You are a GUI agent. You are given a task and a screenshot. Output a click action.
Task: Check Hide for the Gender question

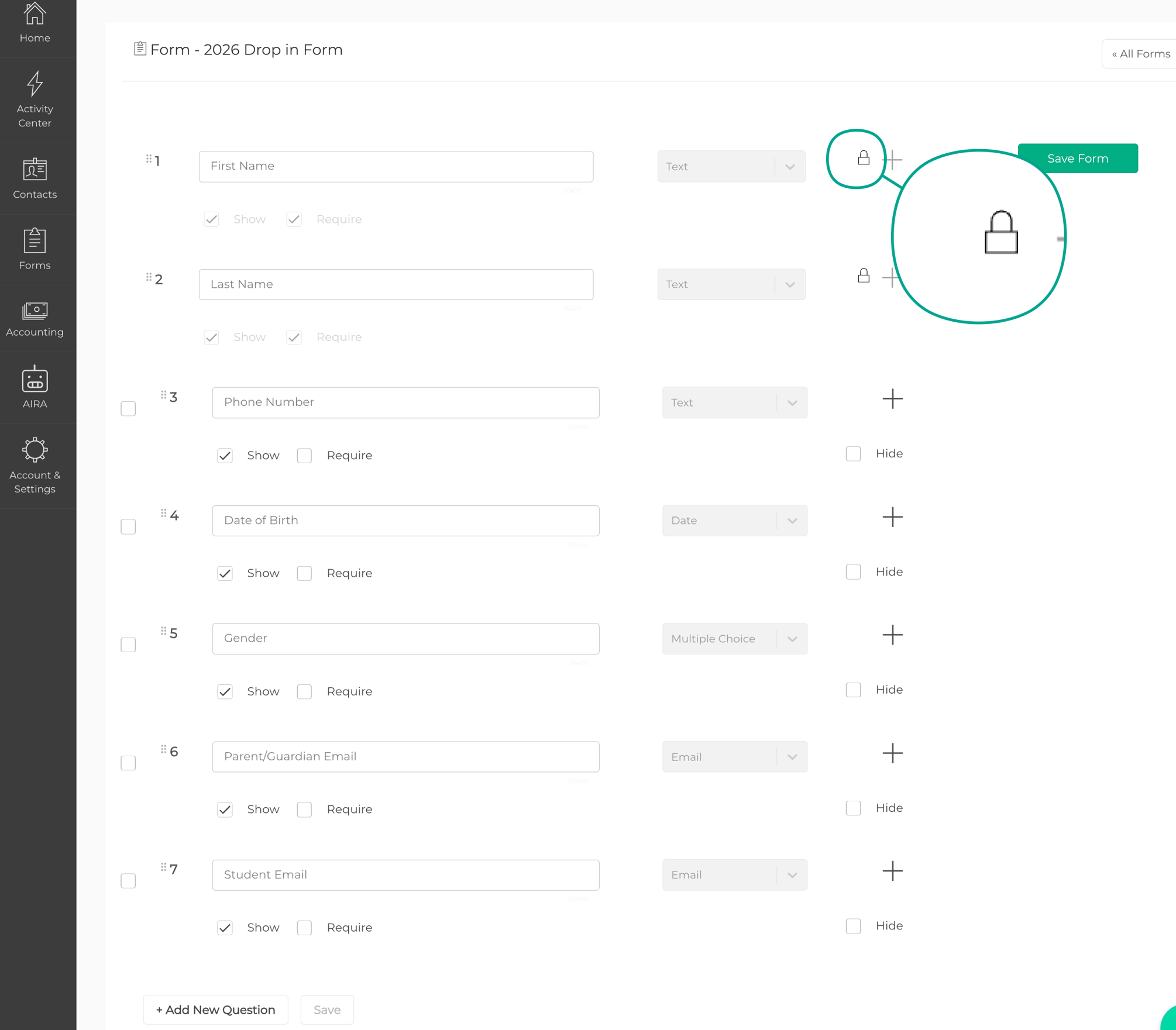(x=854, y=690)
